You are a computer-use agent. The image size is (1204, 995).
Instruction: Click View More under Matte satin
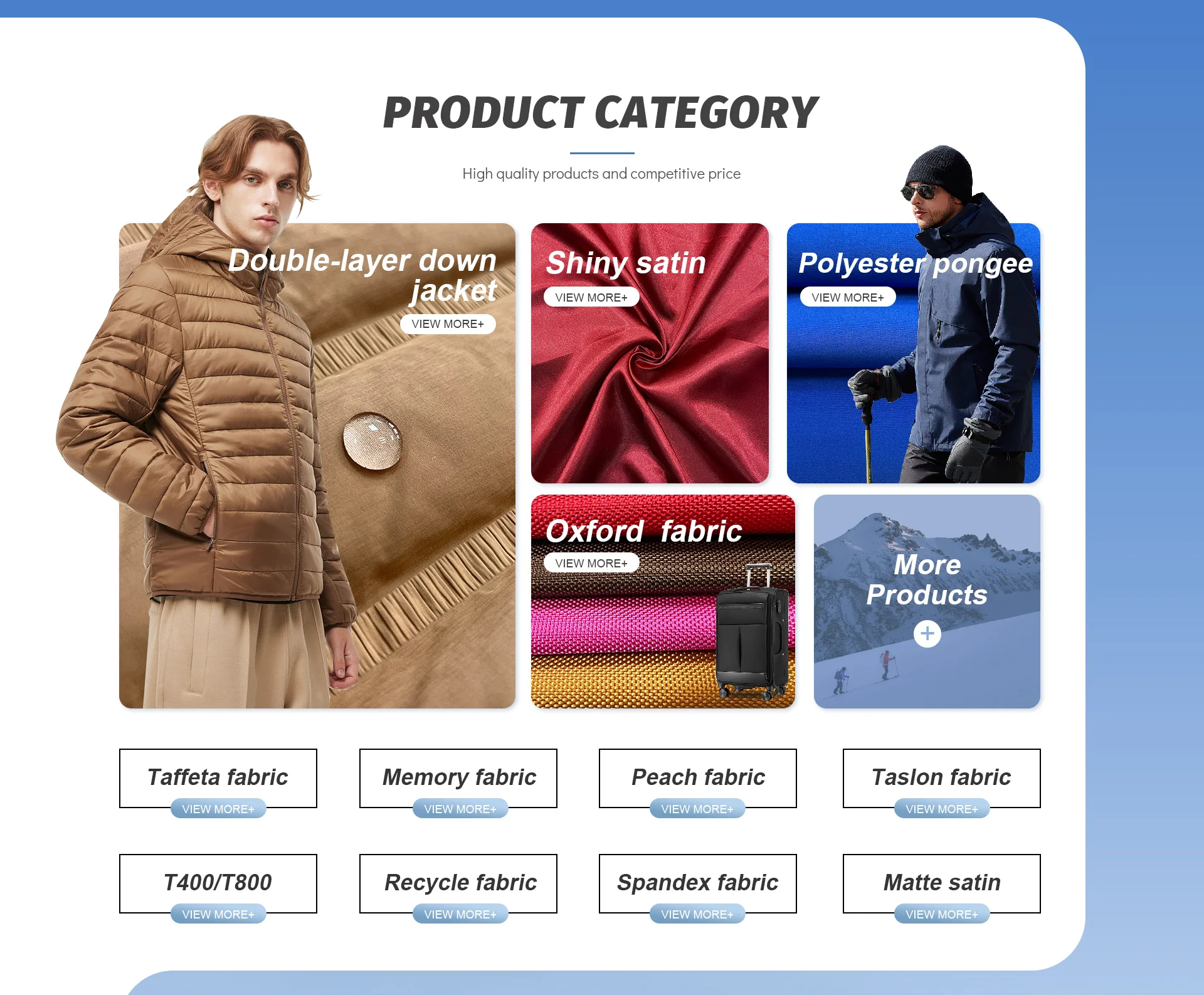tap(942, 914)
